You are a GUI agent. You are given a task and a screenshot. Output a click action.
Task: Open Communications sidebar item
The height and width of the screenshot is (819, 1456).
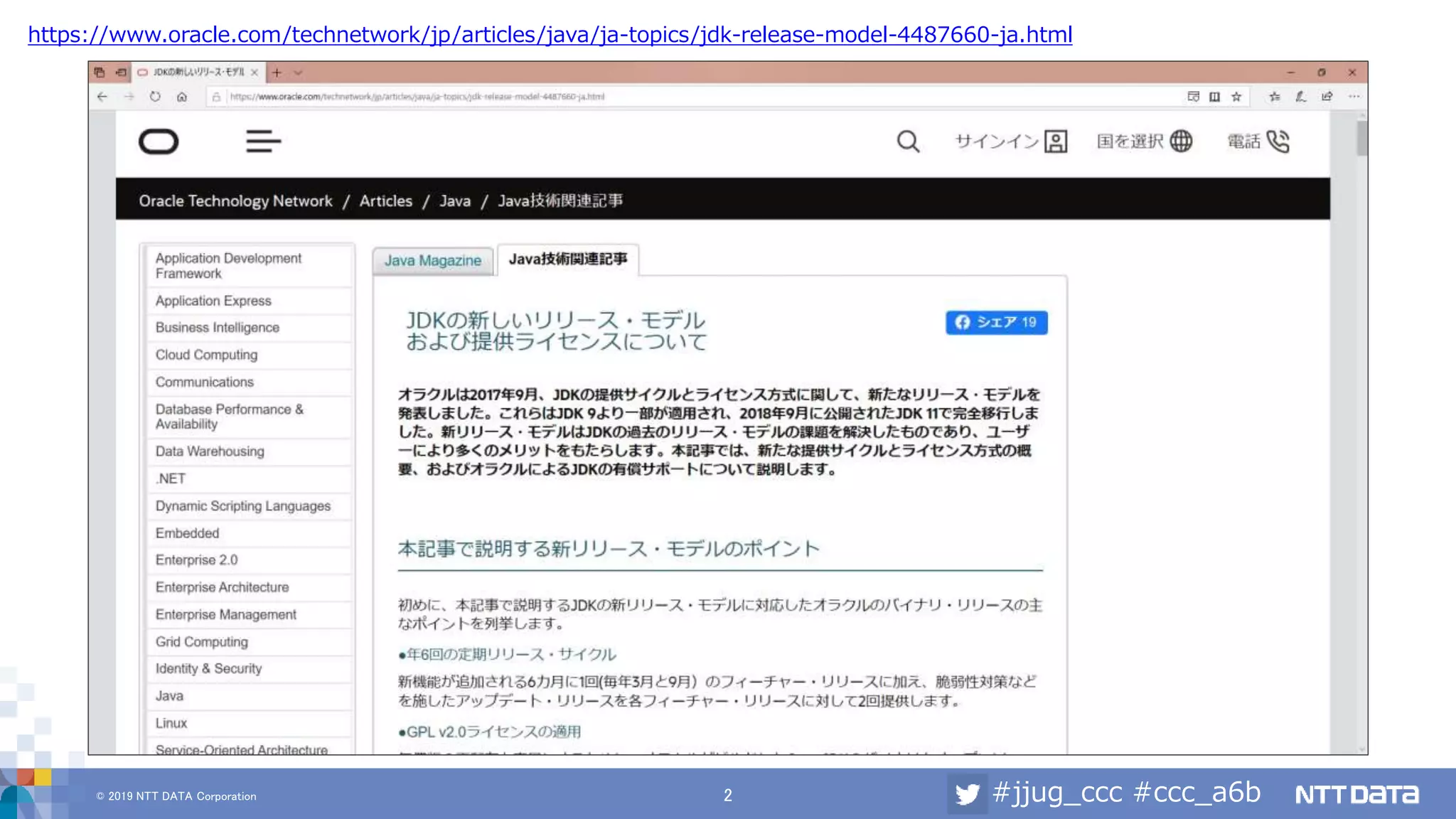point(249,382)
